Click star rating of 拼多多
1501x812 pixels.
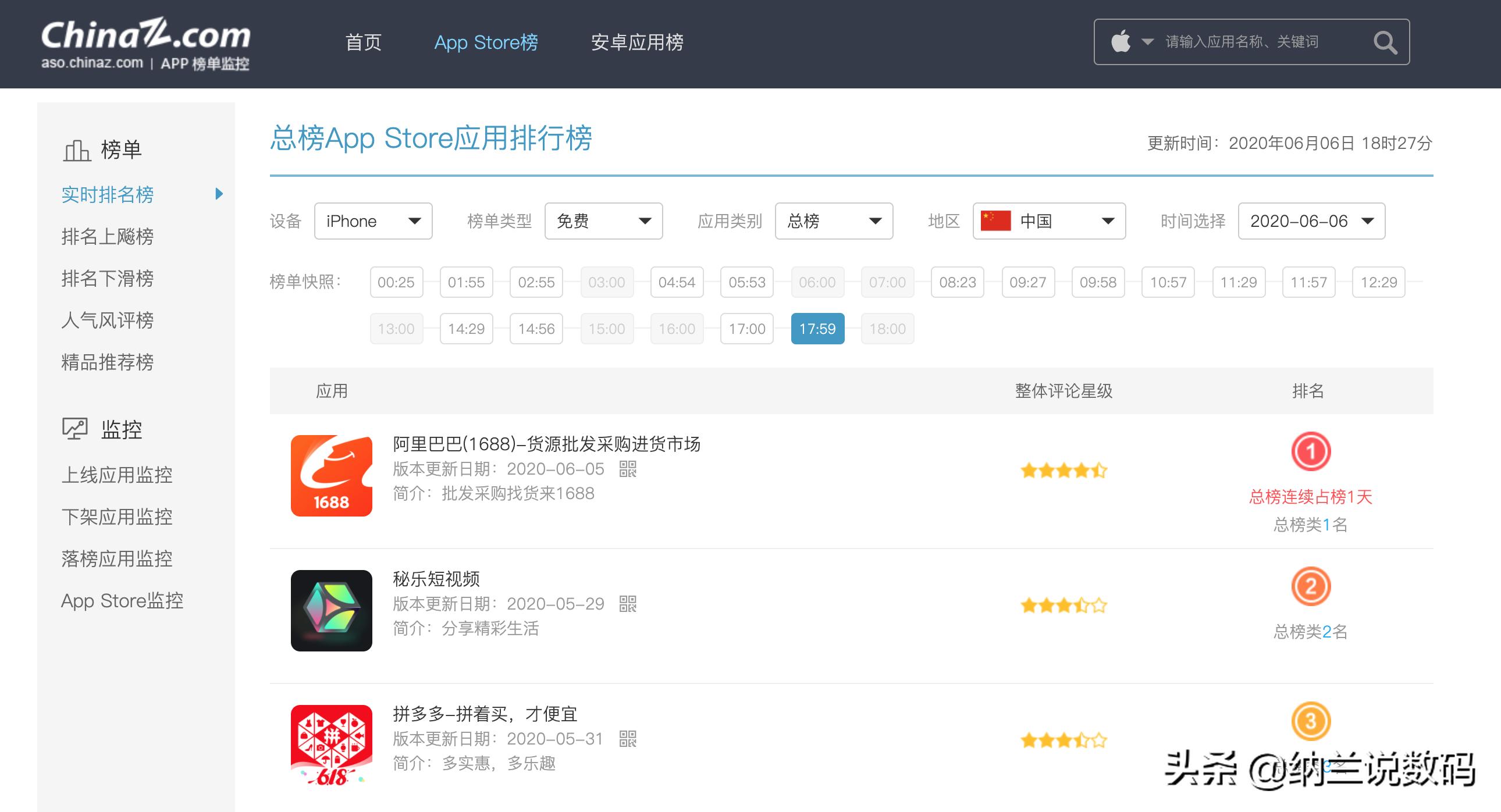pyautogui.click(x=1063, y=740)
